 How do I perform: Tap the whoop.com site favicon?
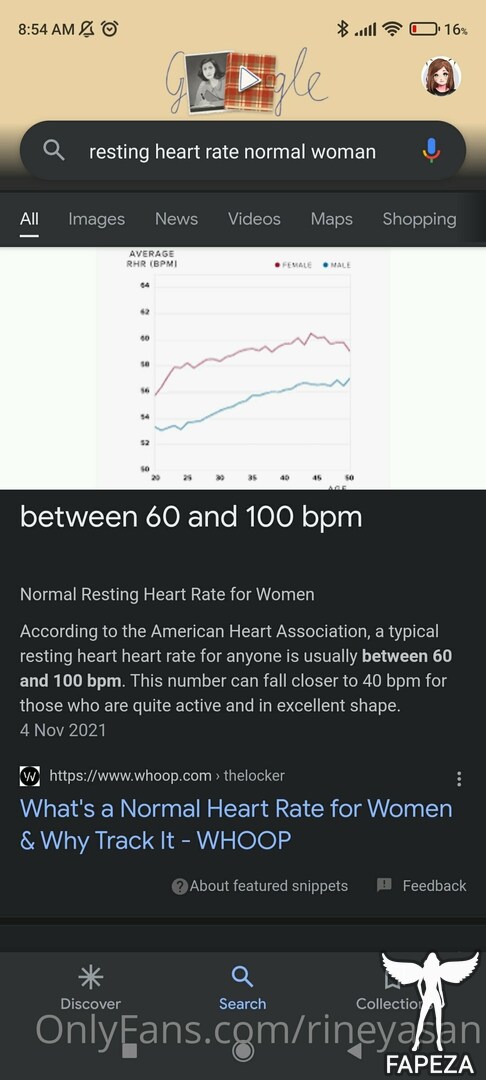click(x=30, y=776)
